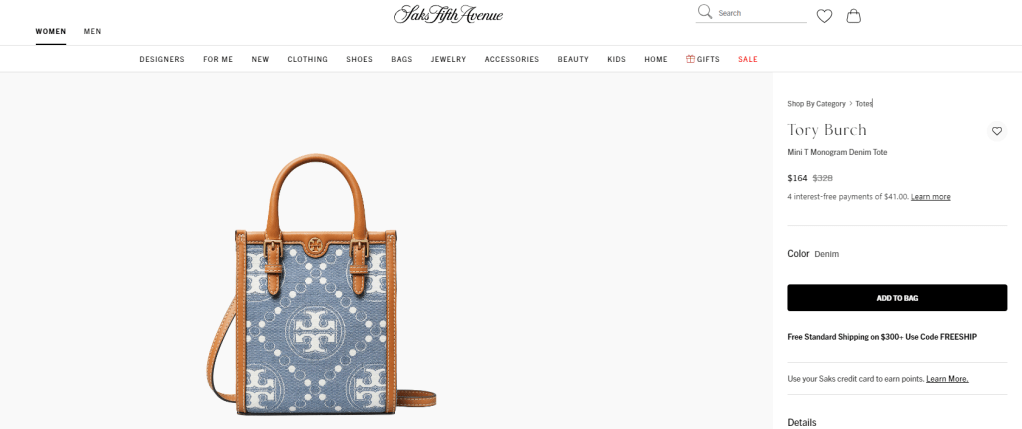Click the Add to Bag button
The width and height of the screenshot is (1022, 429).
pos(897,298)
